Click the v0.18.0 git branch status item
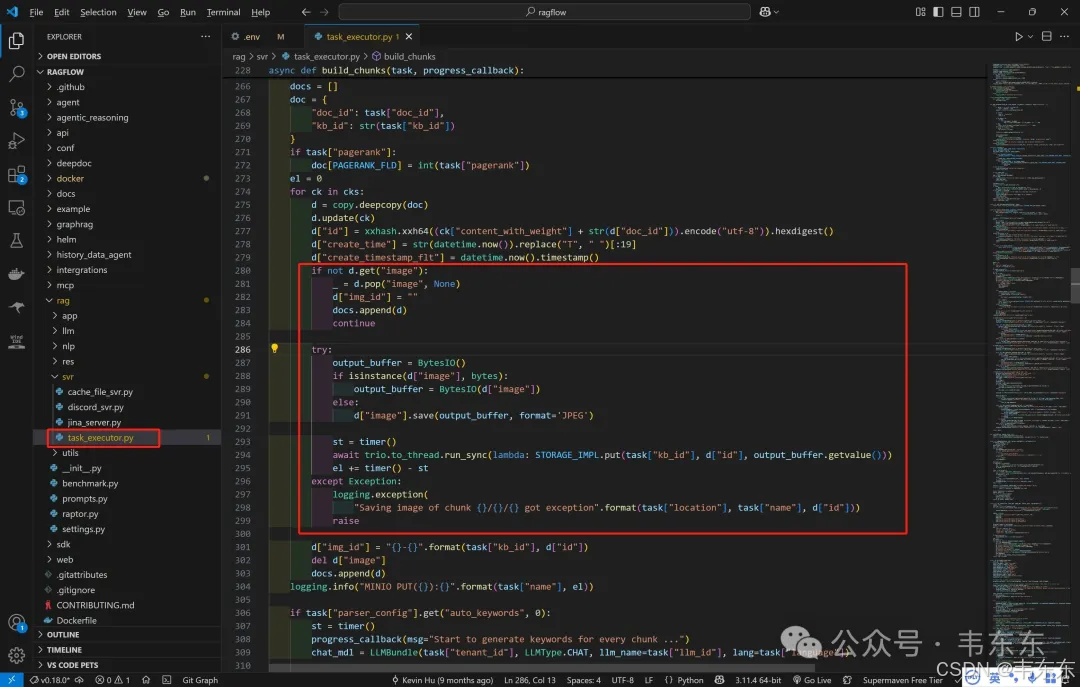 pyautogui.click(x=50, y=680)
